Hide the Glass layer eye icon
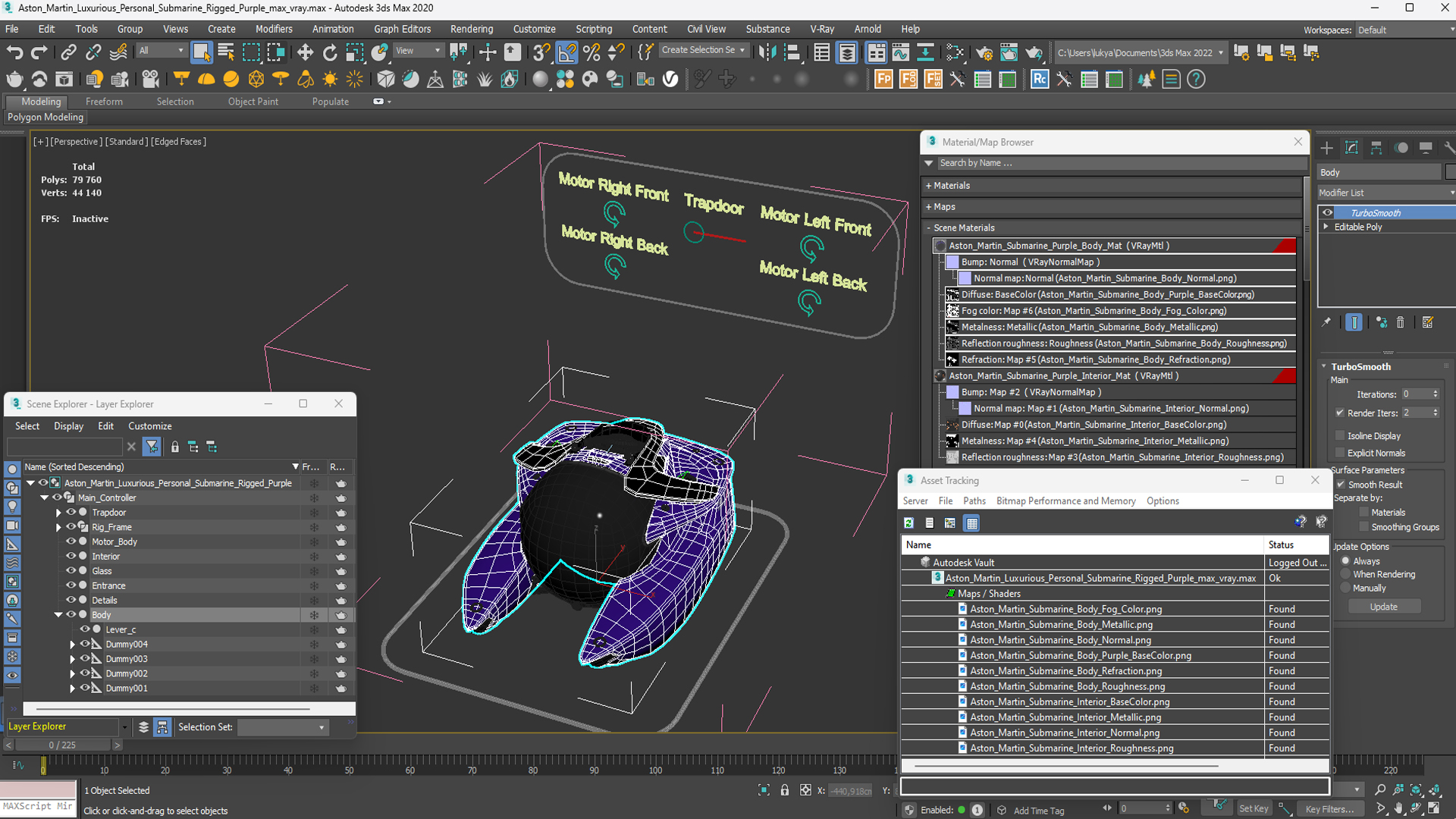The width and height of the screenshot is (1456, 819). tap(71, 570)
